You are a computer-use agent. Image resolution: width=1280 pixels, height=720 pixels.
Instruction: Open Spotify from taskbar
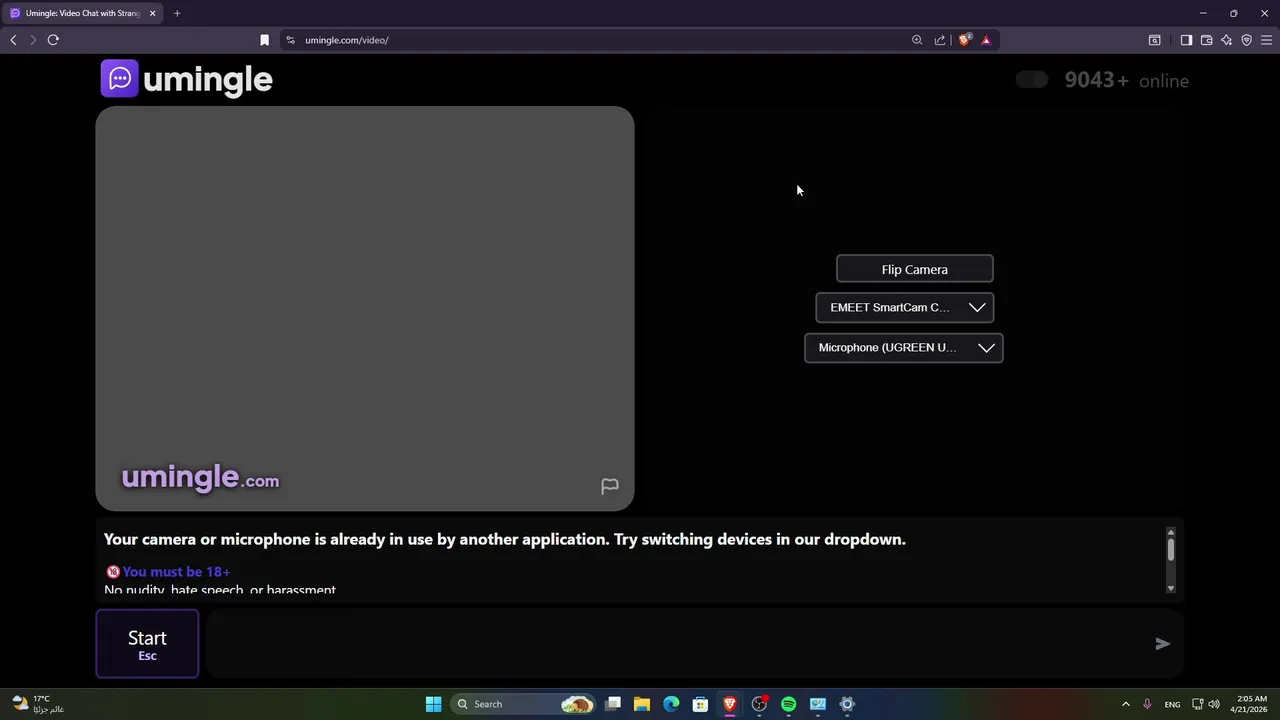(x=788, y=704)
